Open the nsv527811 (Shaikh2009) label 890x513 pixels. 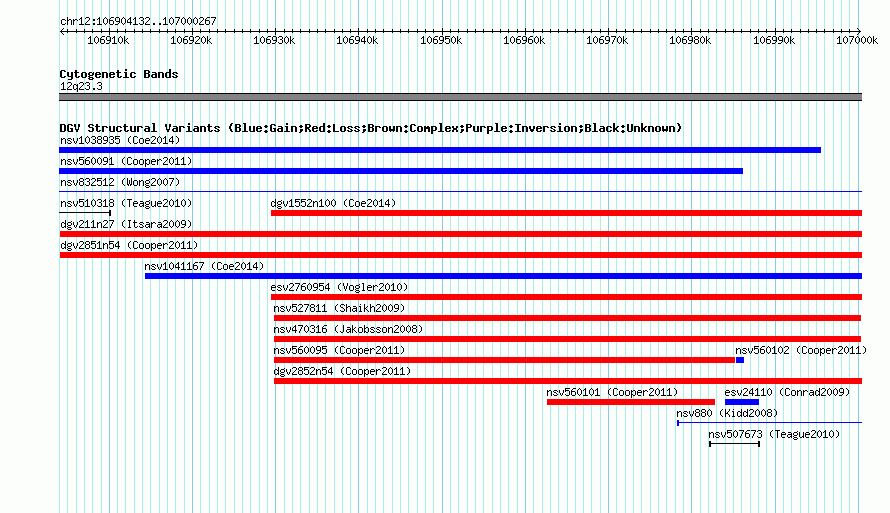(x=339, y=308)
